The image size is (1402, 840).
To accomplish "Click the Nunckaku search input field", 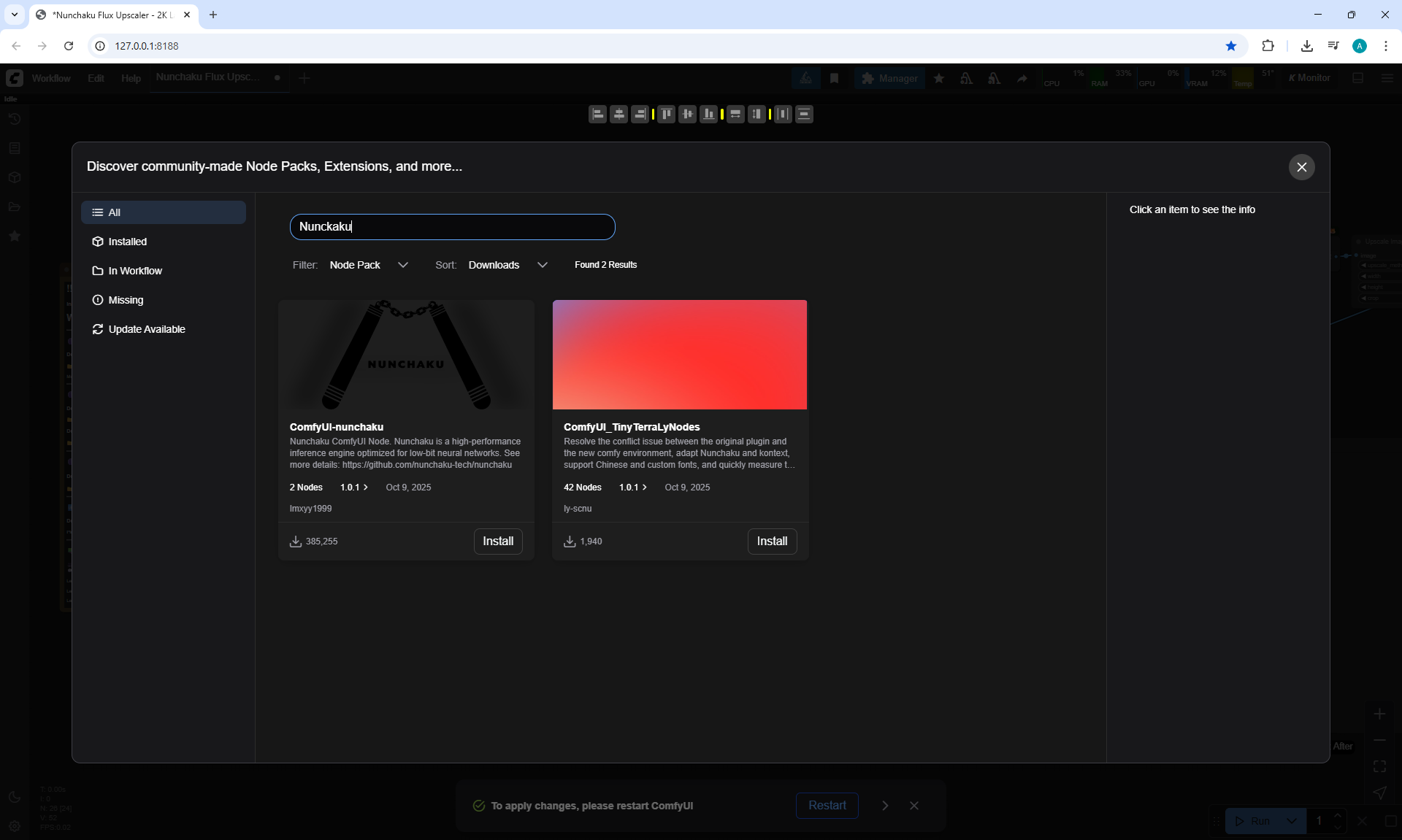I will coord(452,227).
